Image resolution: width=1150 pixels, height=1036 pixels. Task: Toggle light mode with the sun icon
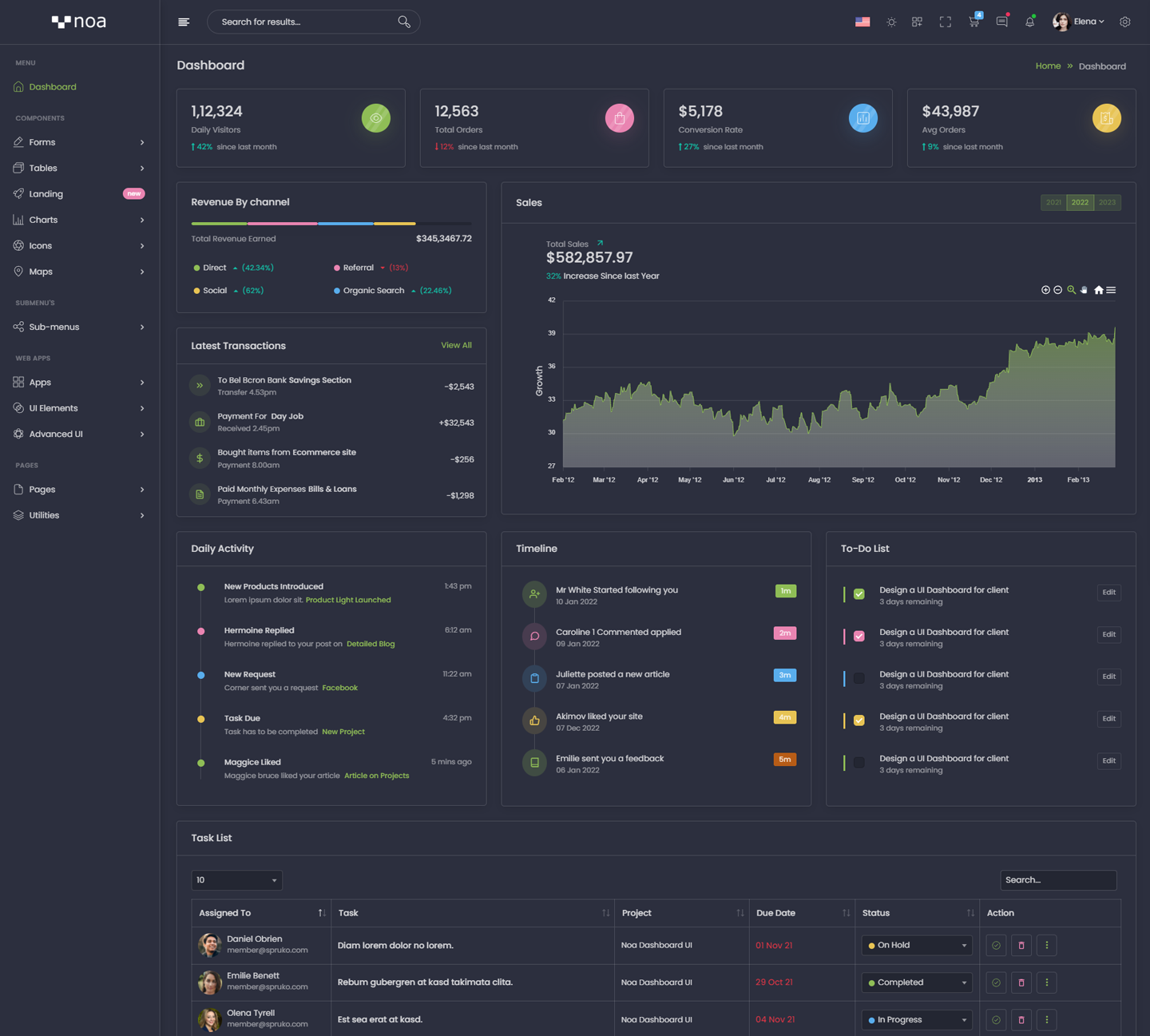[x=891, y=22]
